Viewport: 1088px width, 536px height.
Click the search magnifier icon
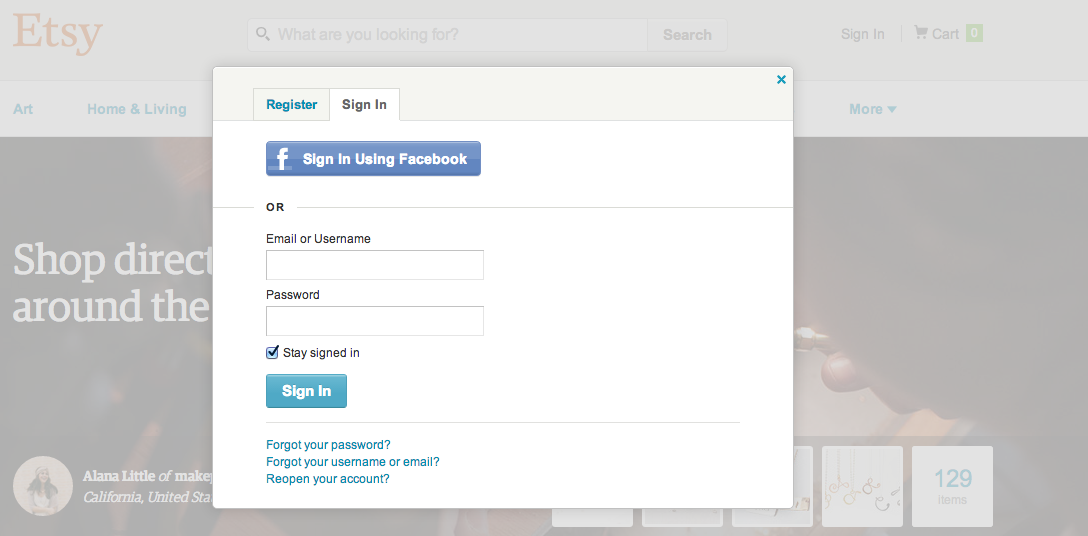tap(263, 34)
